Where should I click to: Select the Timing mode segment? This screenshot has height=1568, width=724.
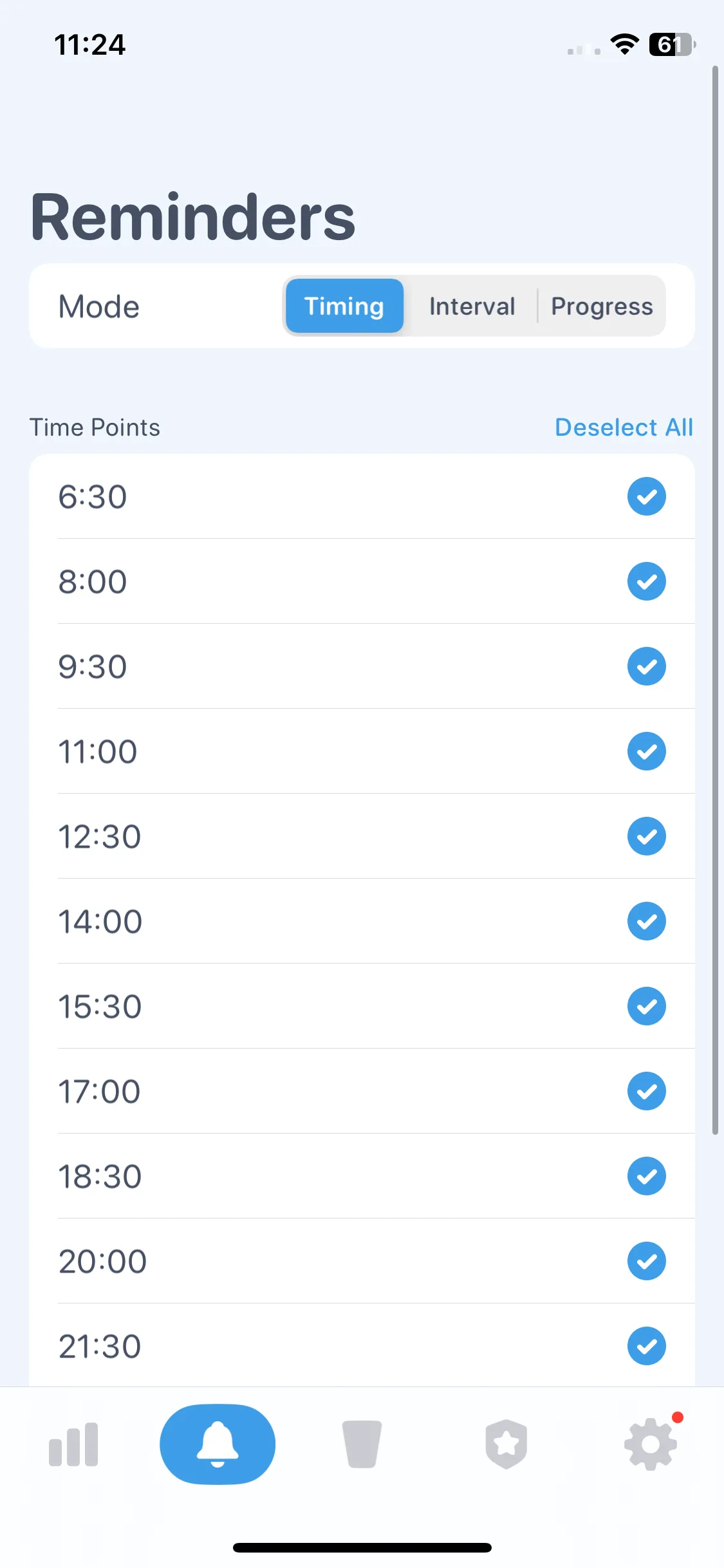[344, 306]
